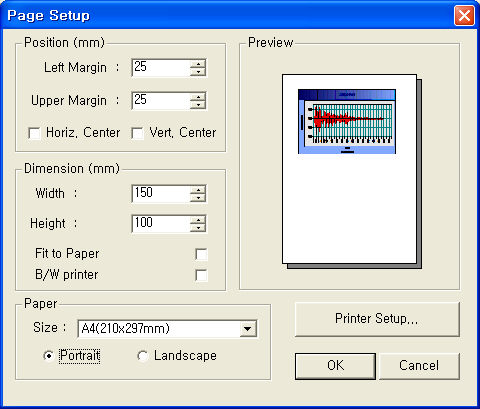Increase Upper Margin with up spinner arrow
480x409 pixels.
point(198,97)
